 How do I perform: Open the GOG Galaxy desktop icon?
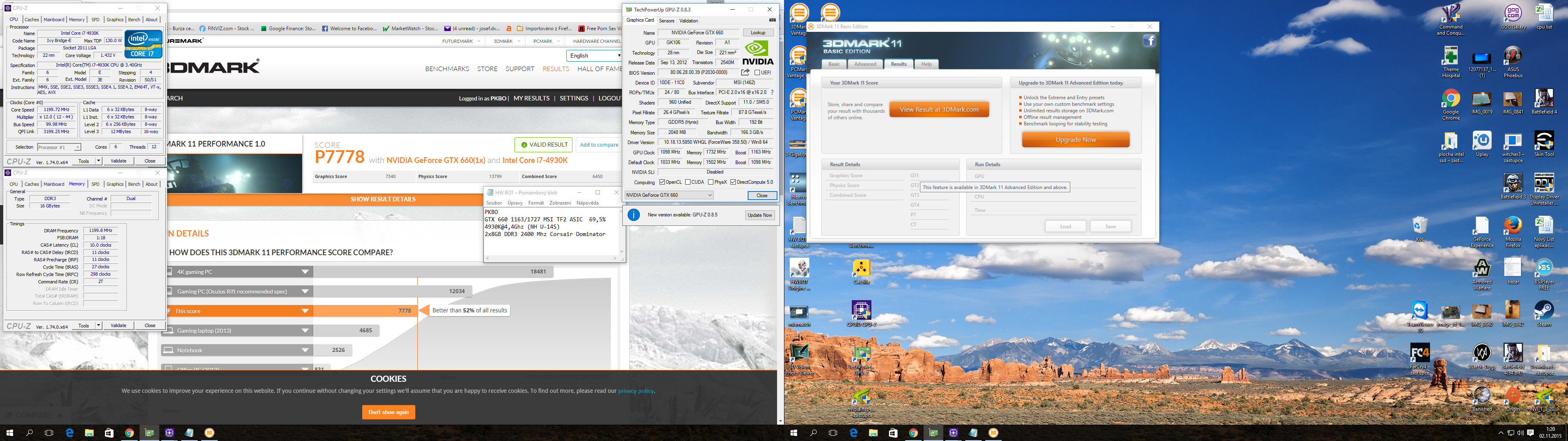tap(1512, 17)
